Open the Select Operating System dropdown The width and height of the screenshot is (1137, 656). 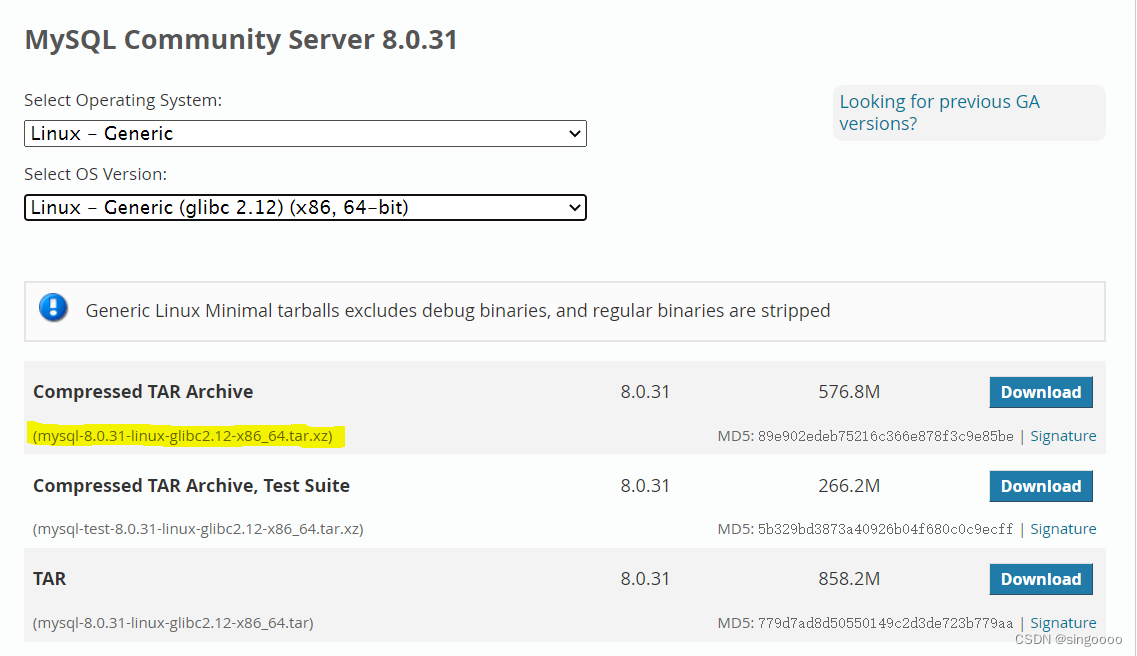[305, 133]
